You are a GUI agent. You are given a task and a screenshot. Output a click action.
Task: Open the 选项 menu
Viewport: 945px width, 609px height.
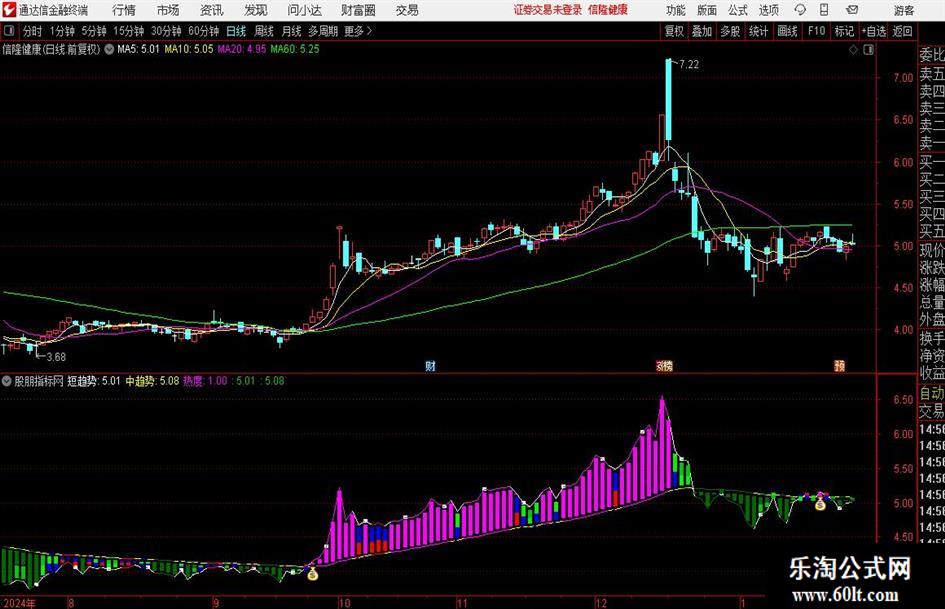[768, 10]
